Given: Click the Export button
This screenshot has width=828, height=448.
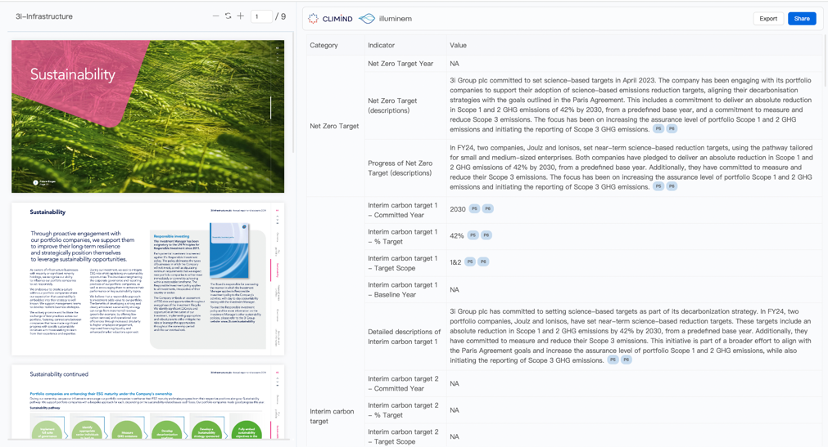Looking at the screenshot, I should 768,18.
